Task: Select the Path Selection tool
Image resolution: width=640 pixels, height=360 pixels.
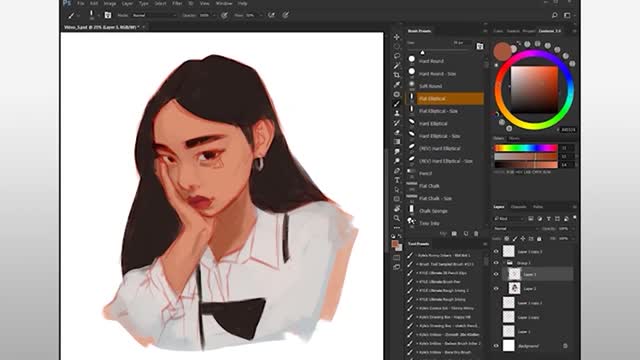Action: coord(397,189)
